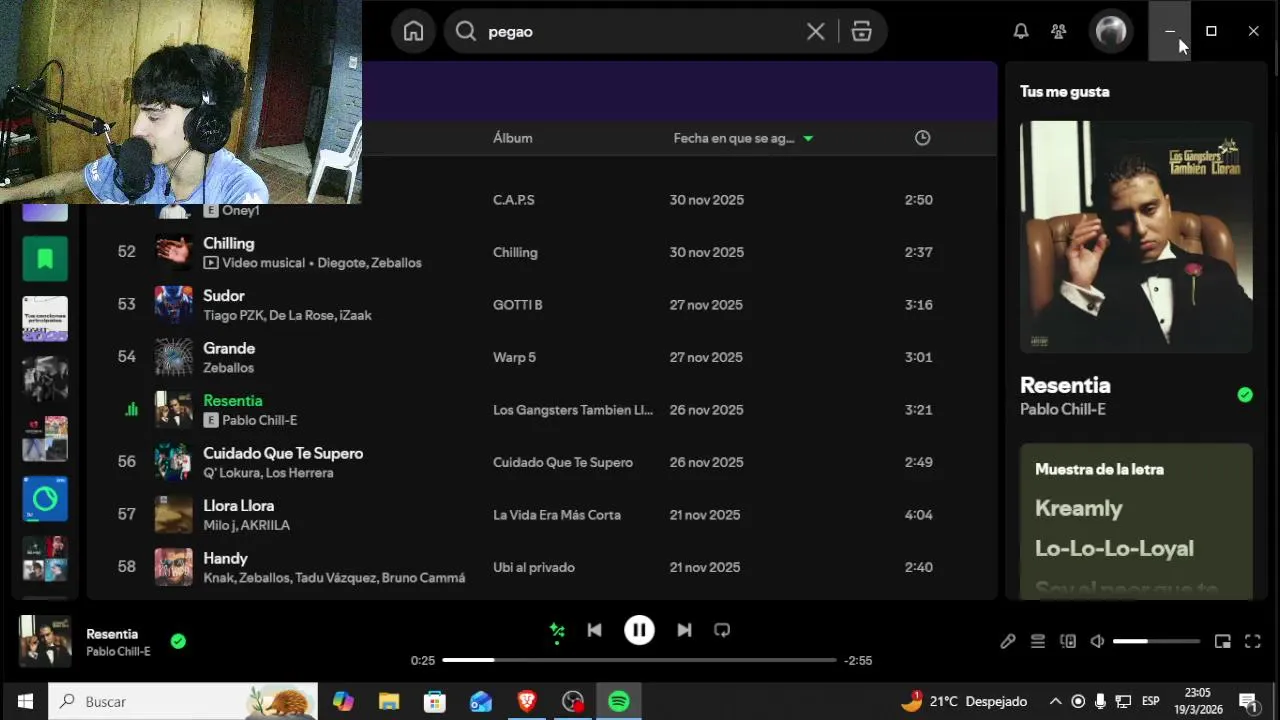The height and width of the screenshot is (720, 1280).
Task: Open the Browse icon beside search box
Action: tap(861, 31)
